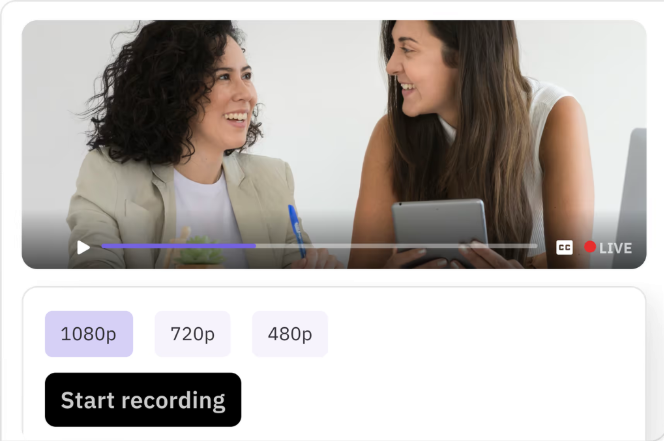
Task: Click the Start recording button
Action: pyautogui.click(x=143, y=400)
